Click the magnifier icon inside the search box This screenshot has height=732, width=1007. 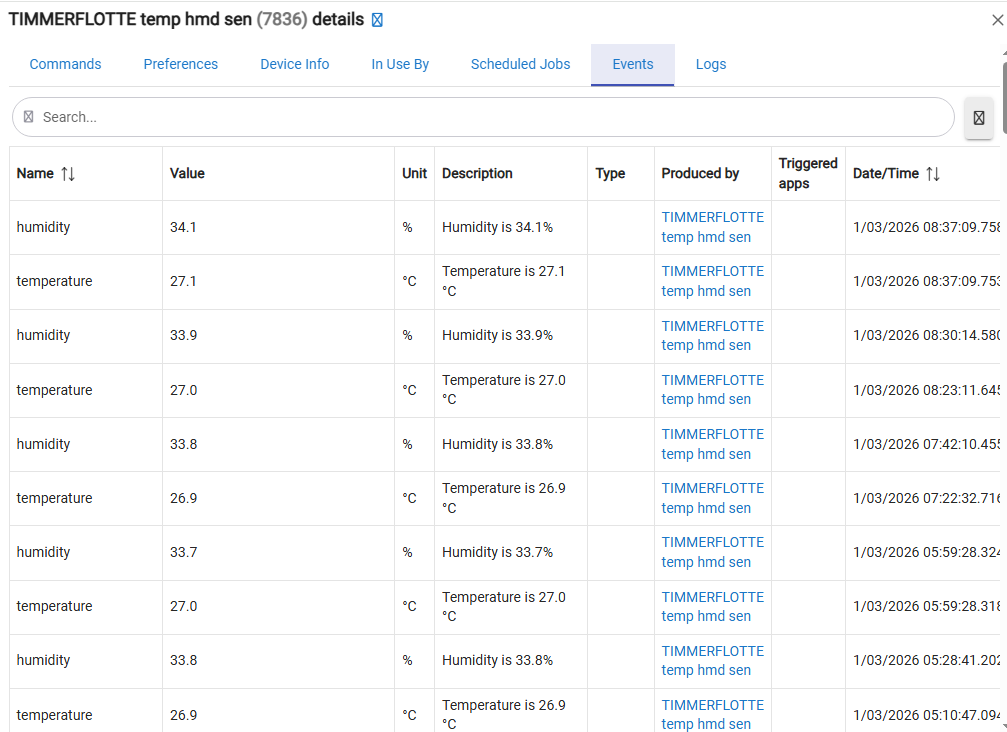point(28,117)
